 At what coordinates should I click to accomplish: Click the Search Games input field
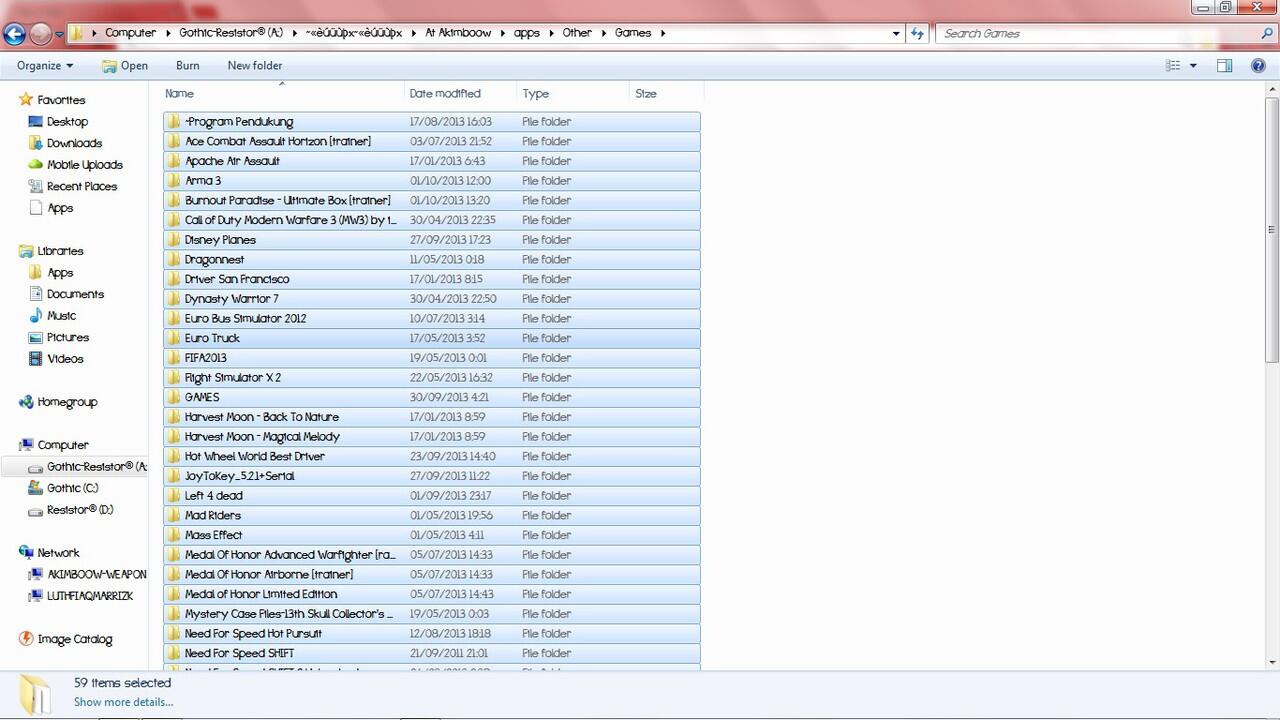tap(1097, 33)
